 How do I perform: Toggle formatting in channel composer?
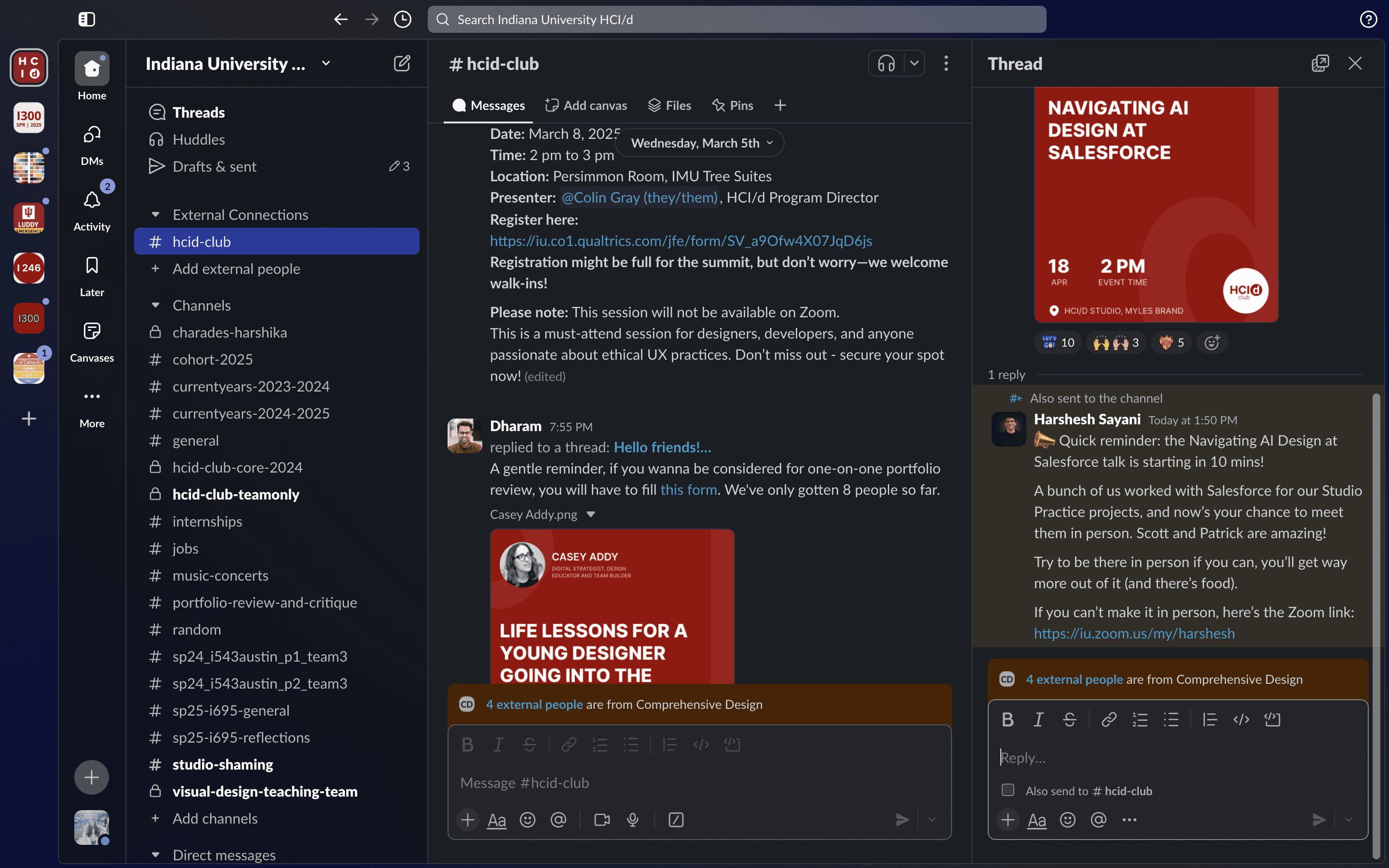pyautogui.click(x=496, y=820)
